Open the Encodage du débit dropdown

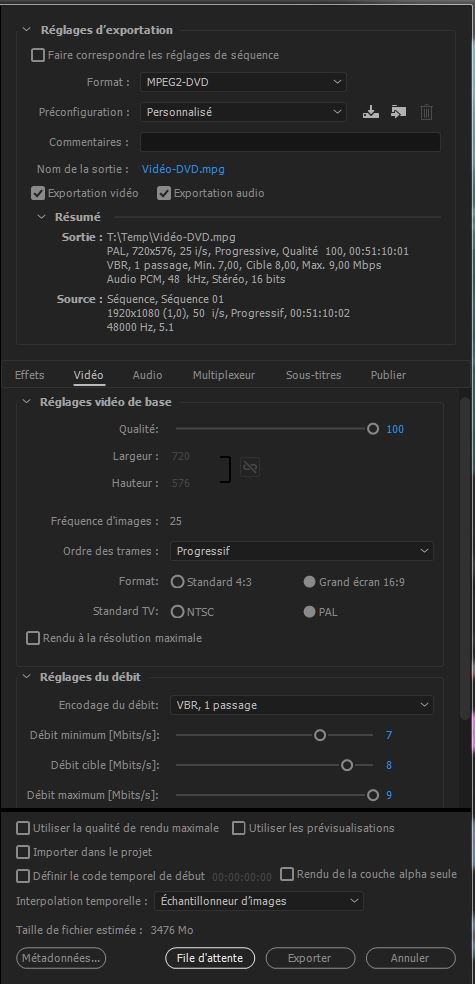tap(302, 705)
